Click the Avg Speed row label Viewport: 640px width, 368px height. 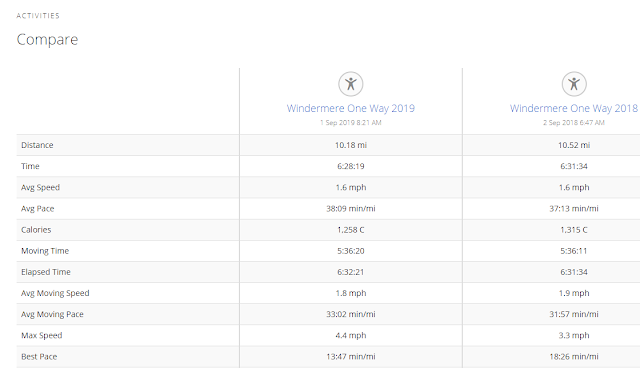click(x=40, y=188)
